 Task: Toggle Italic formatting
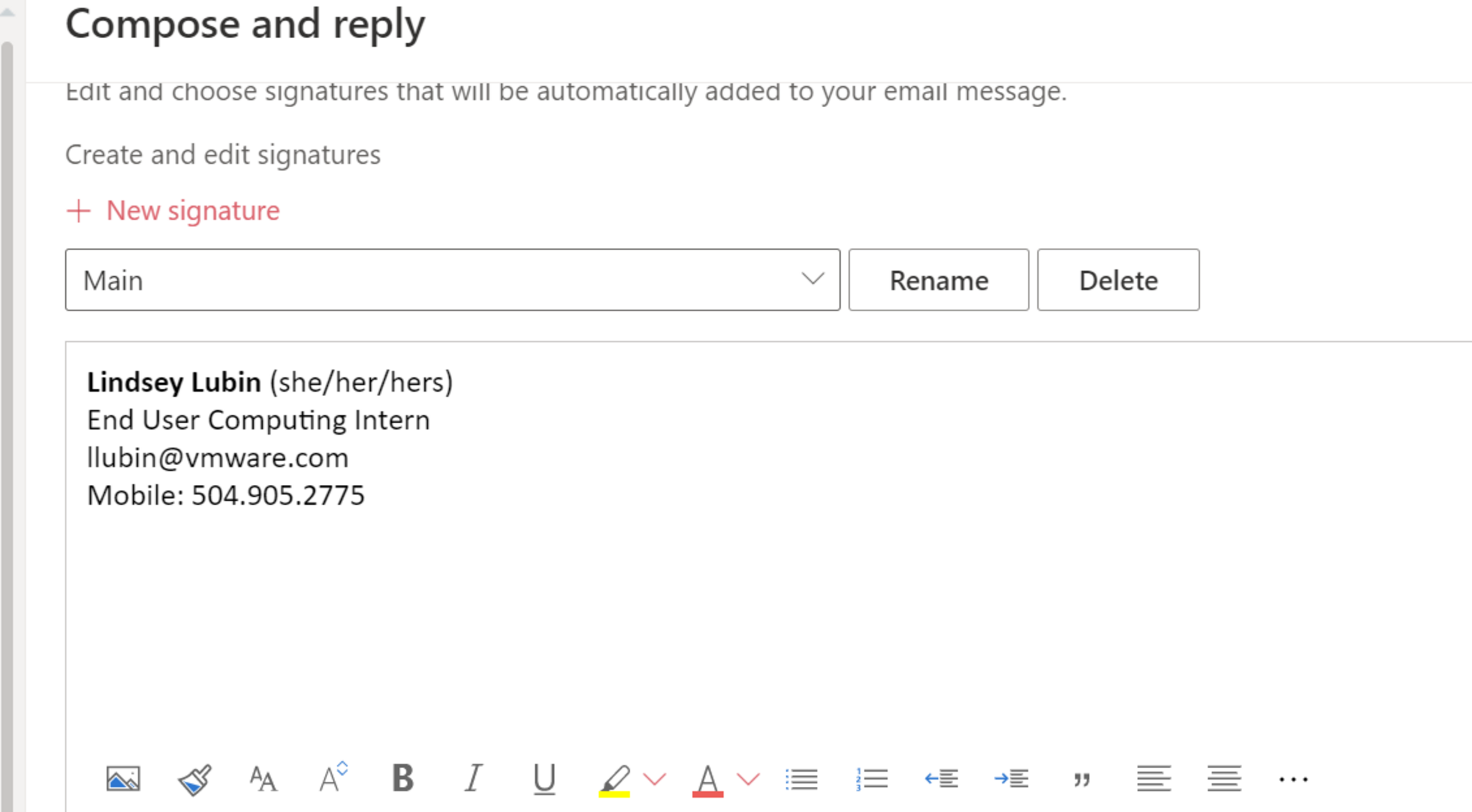473,779
